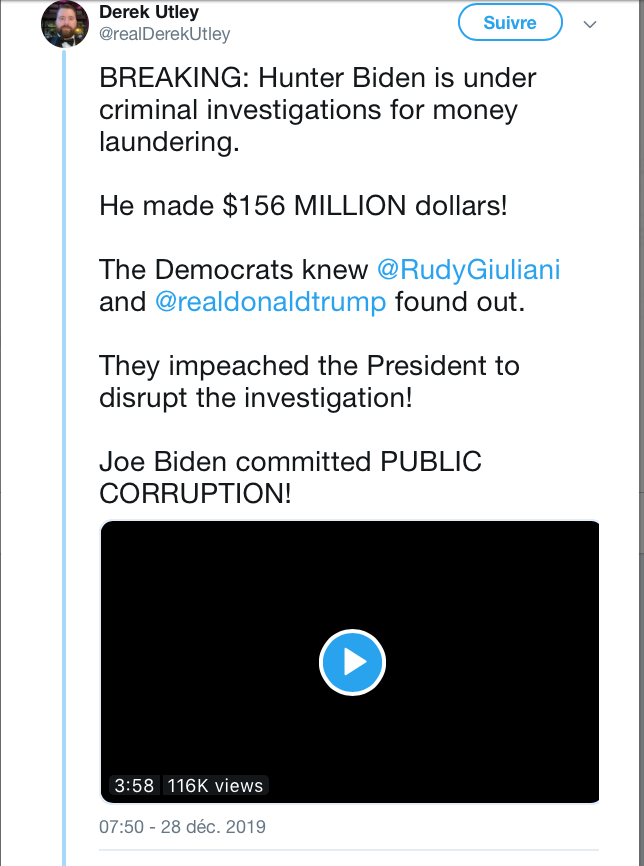Click Derek Utley's profile avatar
644x866 pixels.
[65, 23]
